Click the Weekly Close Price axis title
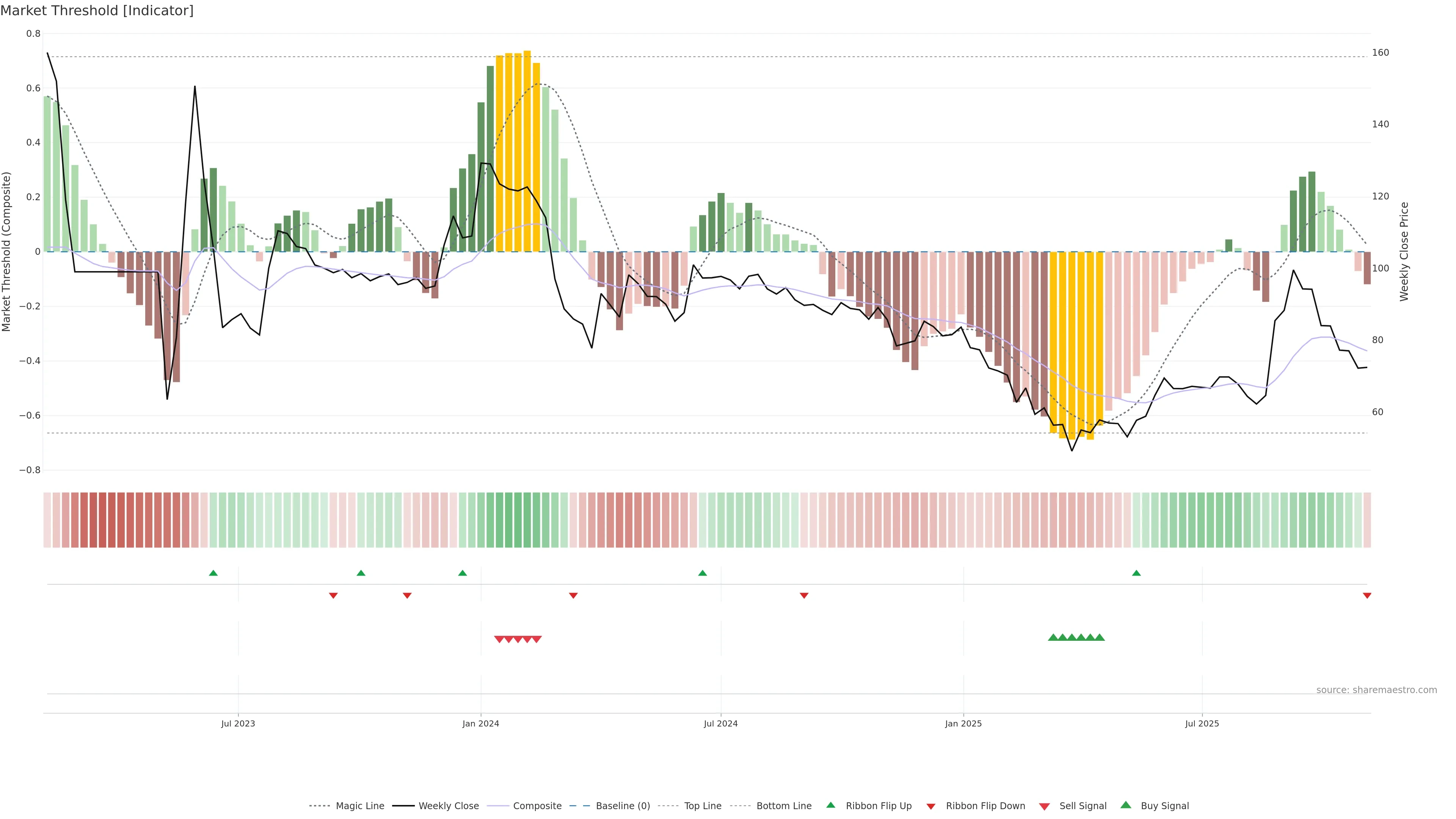 click(x=1404, y=251)
